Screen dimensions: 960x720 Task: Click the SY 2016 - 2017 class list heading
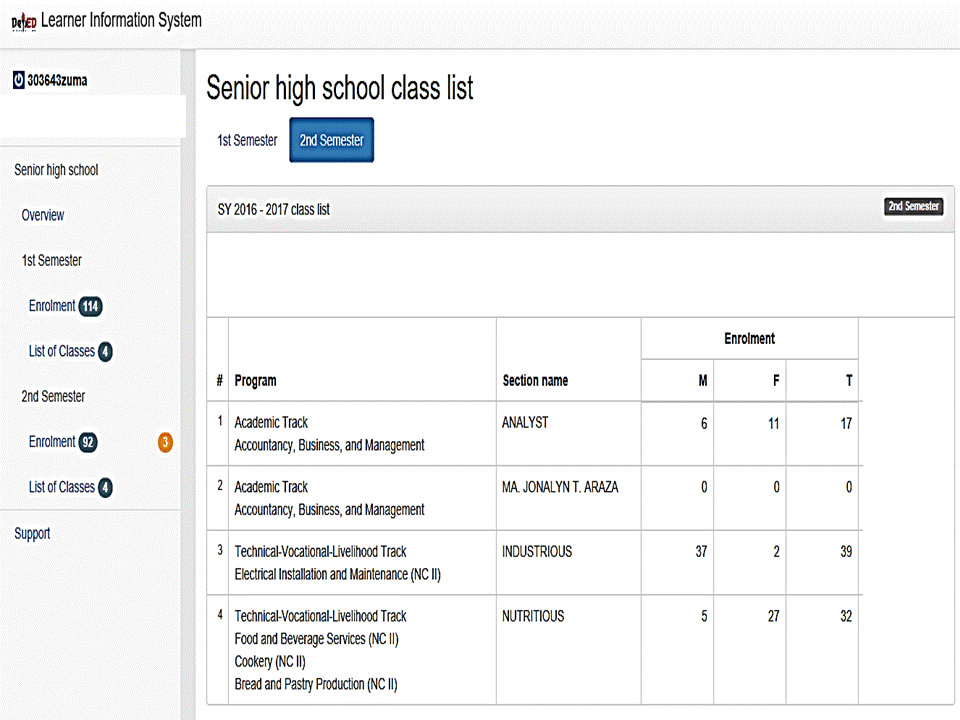(x=274, y=209)
